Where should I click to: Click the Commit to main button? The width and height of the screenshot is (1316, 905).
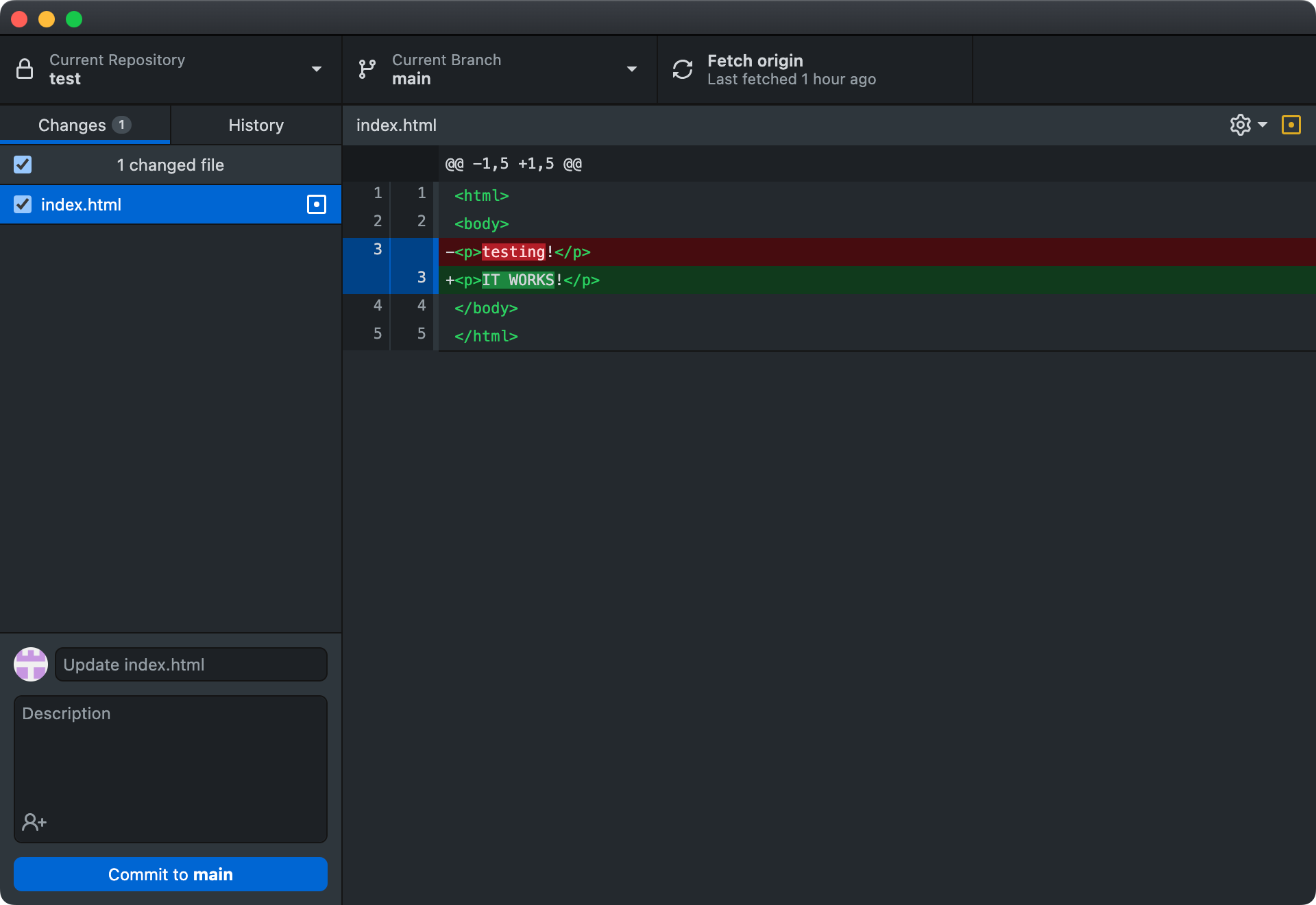(x=170, y=874)
